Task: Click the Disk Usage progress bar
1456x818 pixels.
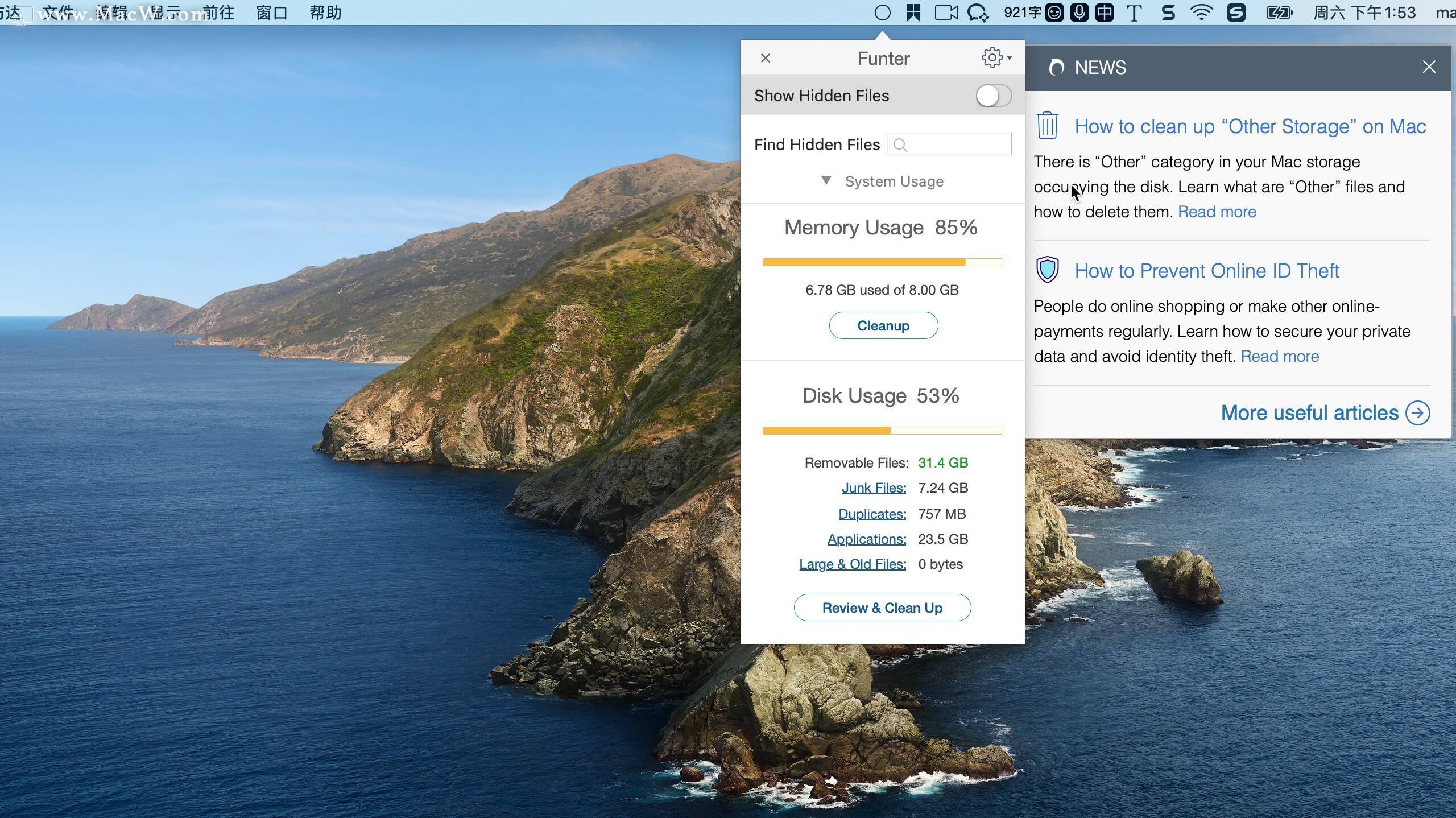Action: [882, 430]
